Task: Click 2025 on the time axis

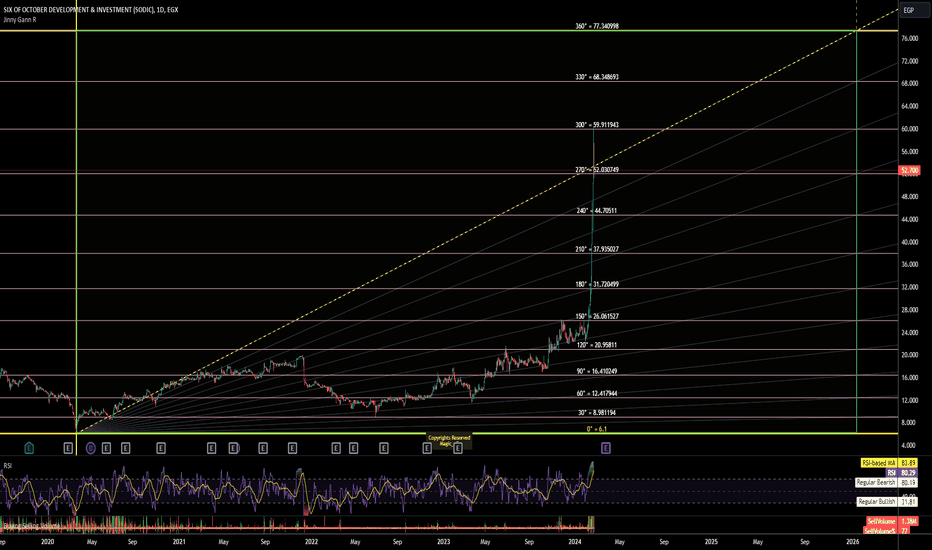Action: [711, 542]
